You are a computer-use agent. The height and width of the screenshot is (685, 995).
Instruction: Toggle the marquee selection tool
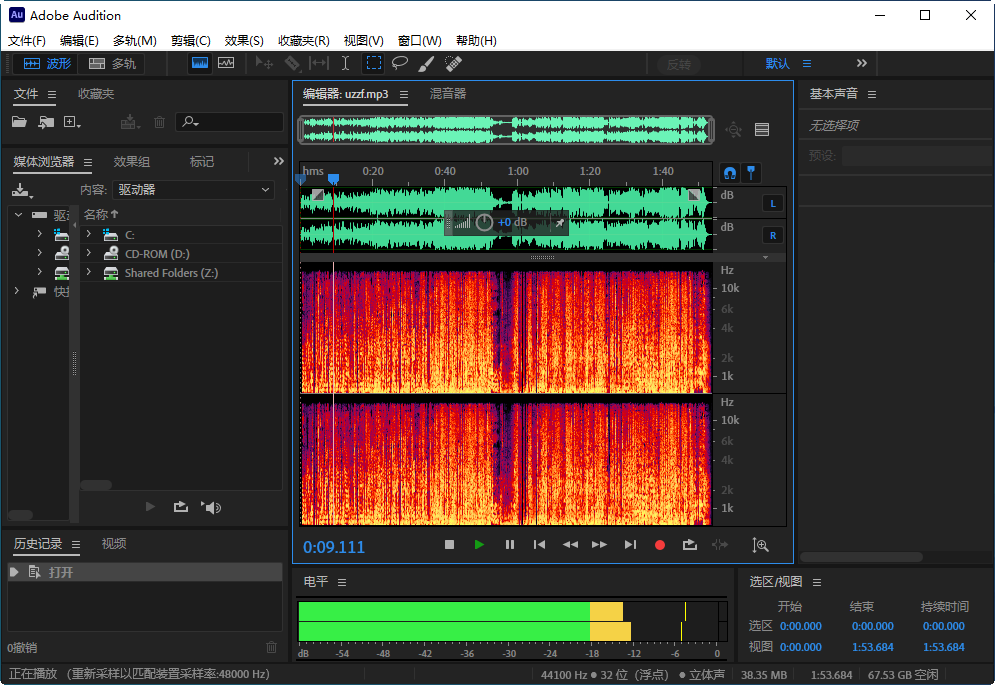[x=373, y=62]
